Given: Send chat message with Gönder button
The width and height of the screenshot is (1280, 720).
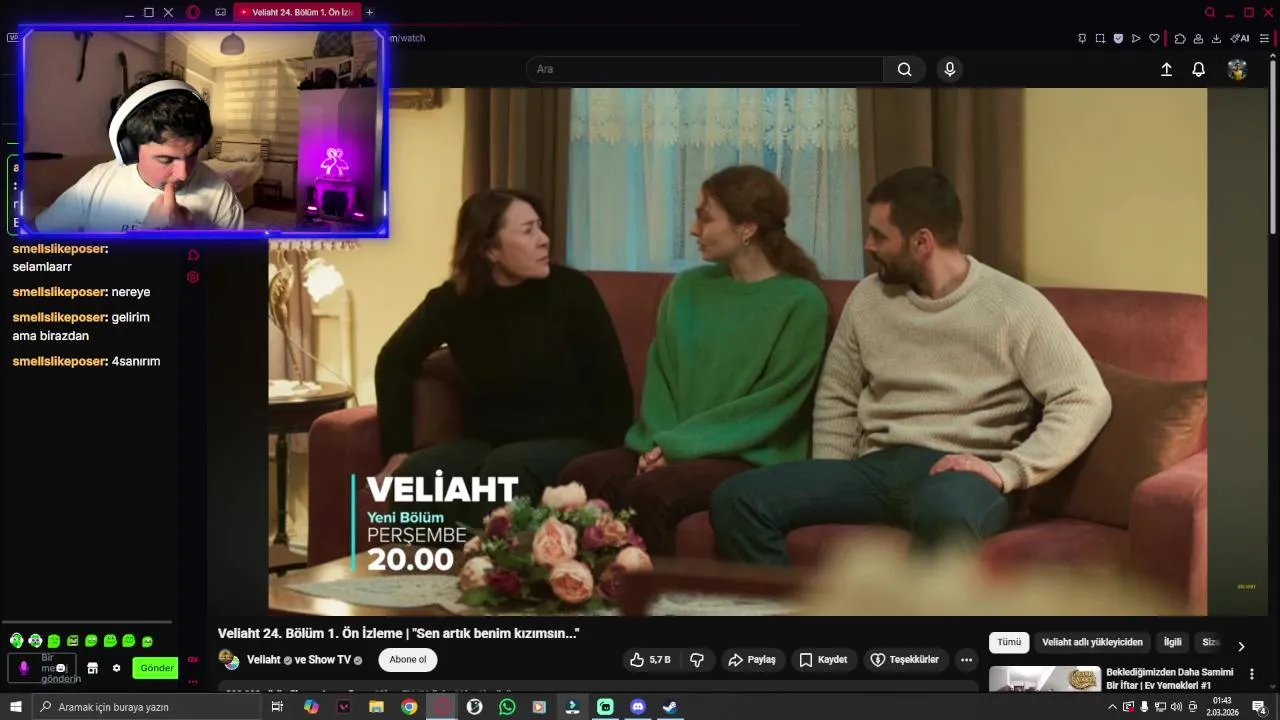Looking at the screenshot, I should tap(156, 668).
